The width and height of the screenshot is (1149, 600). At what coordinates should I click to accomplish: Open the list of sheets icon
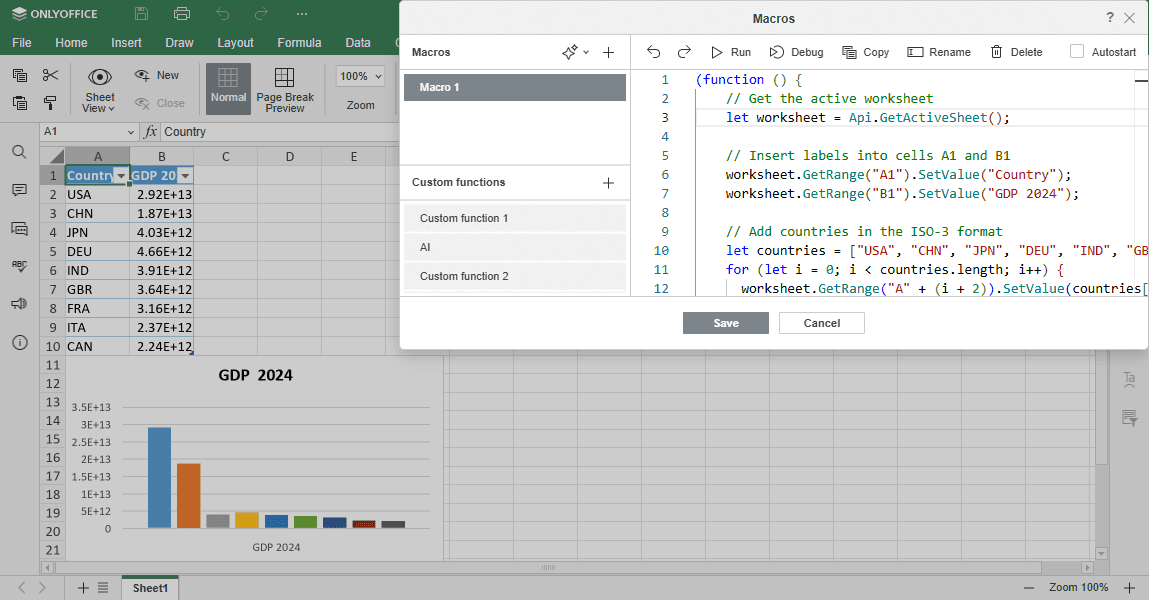click(x=103, y=588)
